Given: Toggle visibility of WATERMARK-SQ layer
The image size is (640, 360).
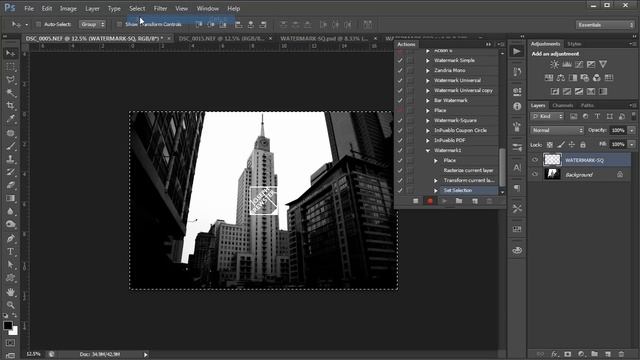Looking at the screenshot, I should click(535, 160).
